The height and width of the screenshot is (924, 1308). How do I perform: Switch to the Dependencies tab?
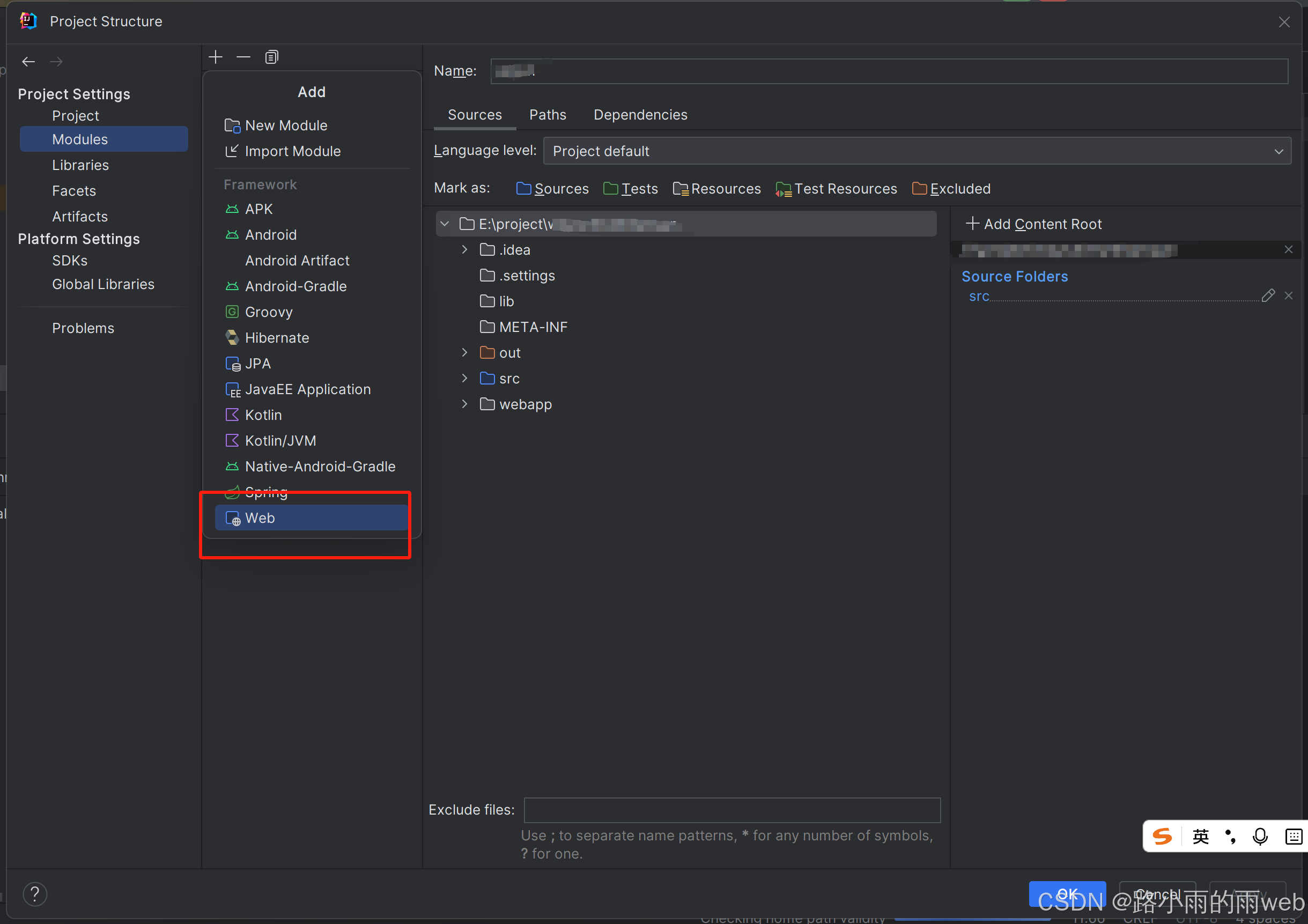point(640,115)
